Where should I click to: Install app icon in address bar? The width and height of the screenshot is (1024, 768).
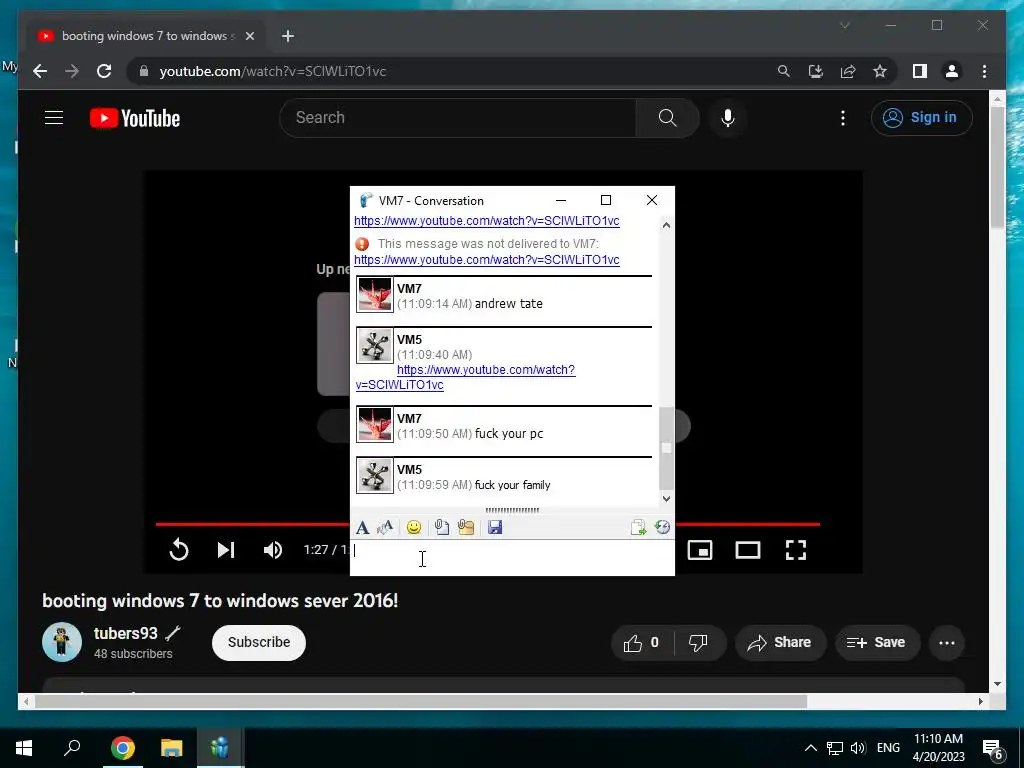tap(816, 71)
